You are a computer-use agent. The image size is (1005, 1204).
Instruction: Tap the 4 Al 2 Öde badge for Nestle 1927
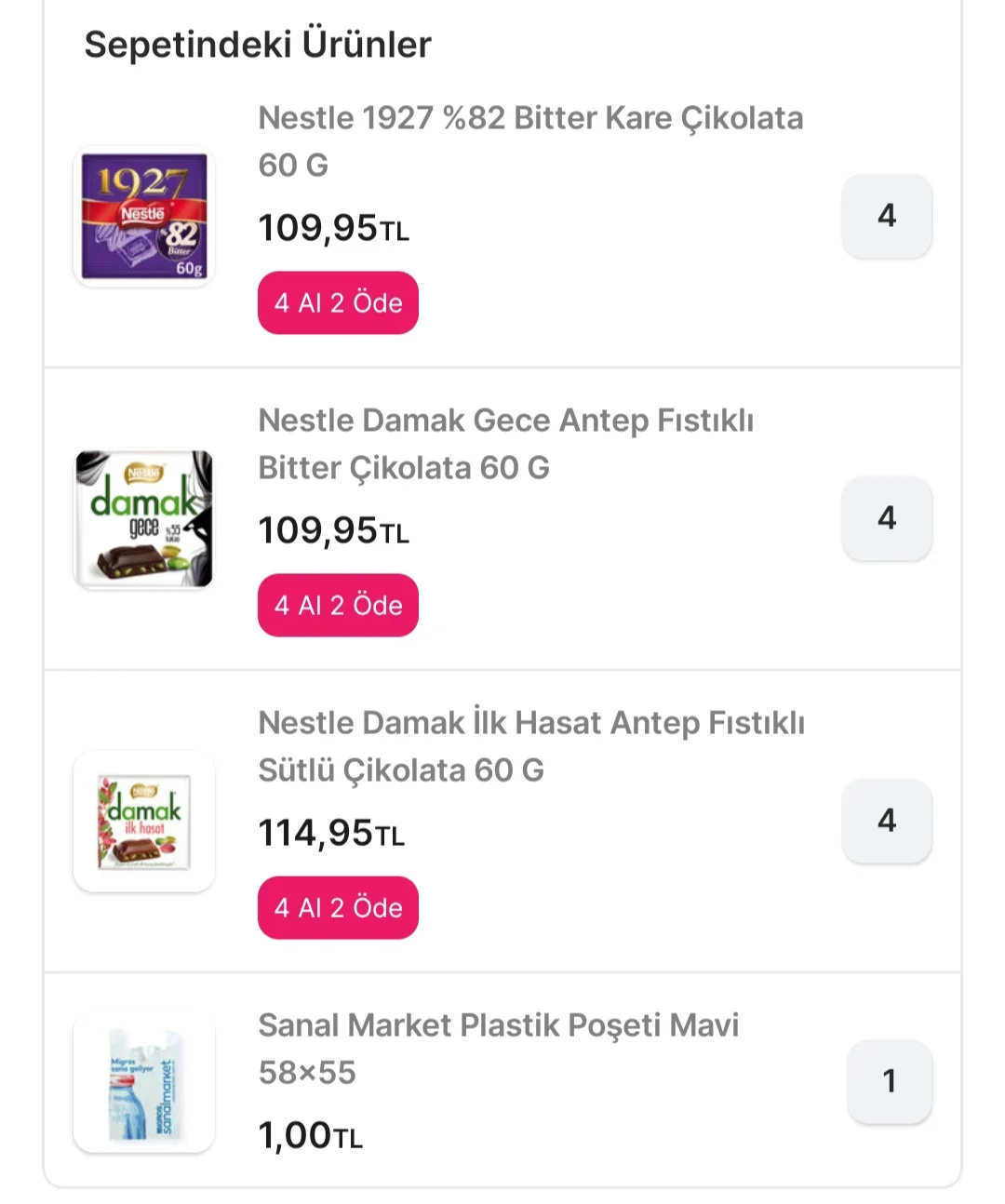pos(338,303)
